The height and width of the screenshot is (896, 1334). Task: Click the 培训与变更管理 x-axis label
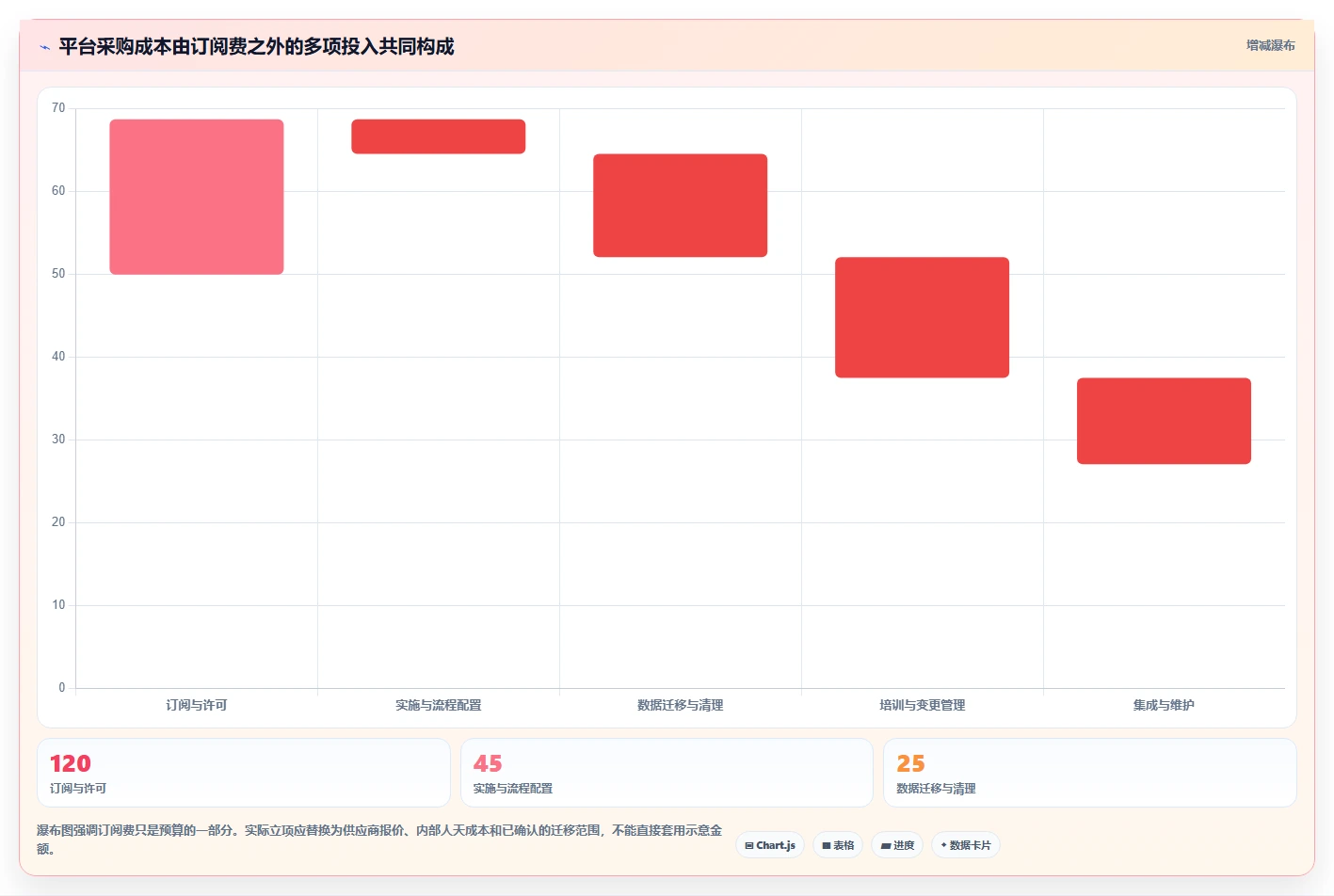tap(923, 705)
